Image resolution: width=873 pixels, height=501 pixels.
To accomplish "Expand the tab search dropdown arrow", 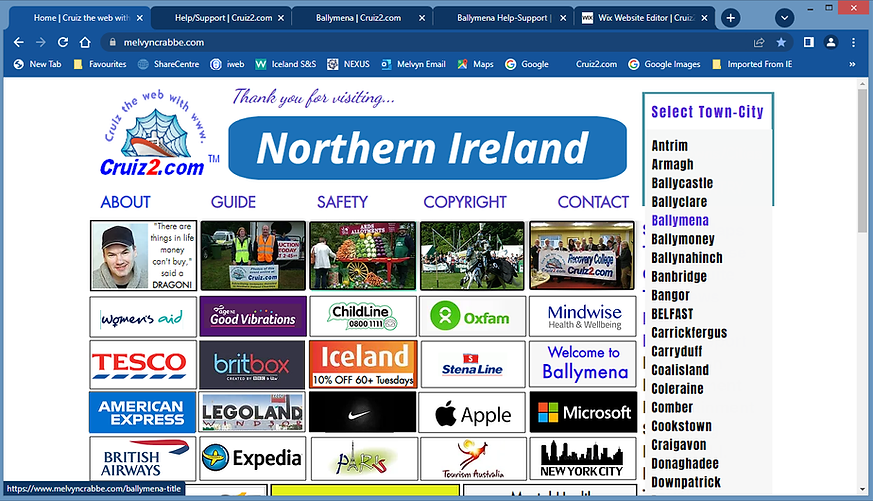I will tap(784, 18).
